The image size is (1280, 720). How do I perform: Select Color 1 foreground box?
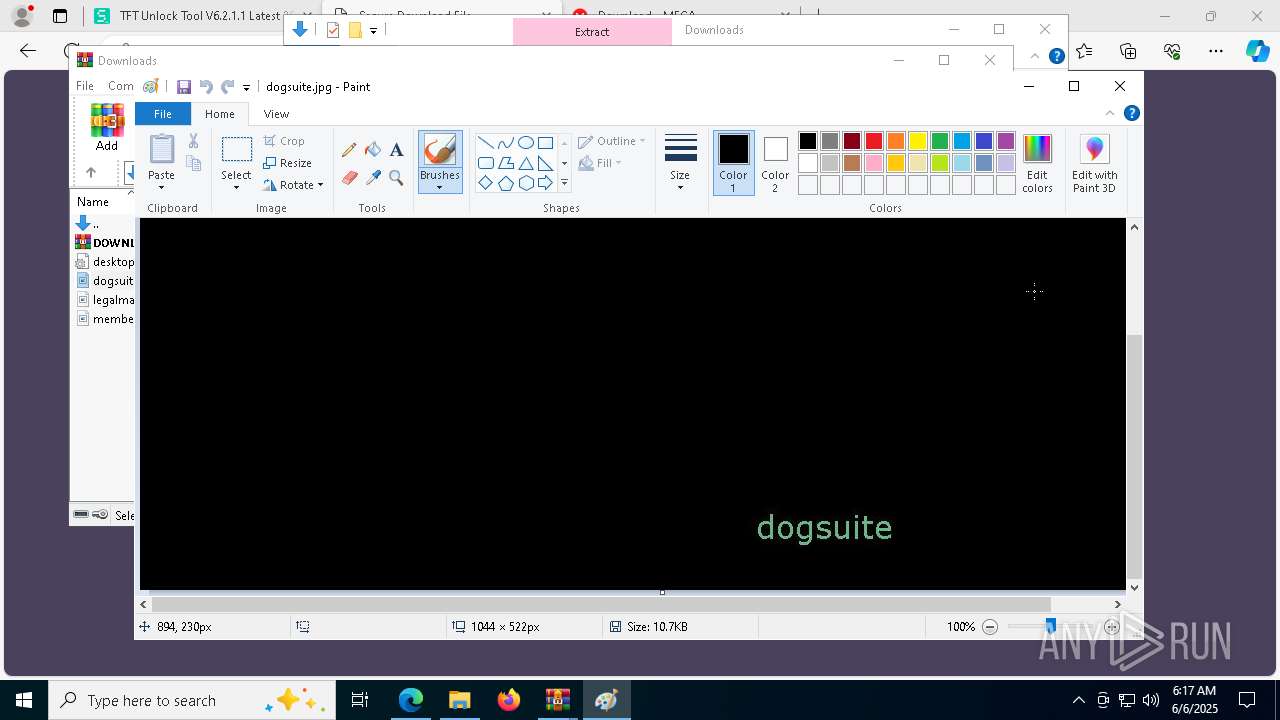pyautogui.click(x=733, y=163)
